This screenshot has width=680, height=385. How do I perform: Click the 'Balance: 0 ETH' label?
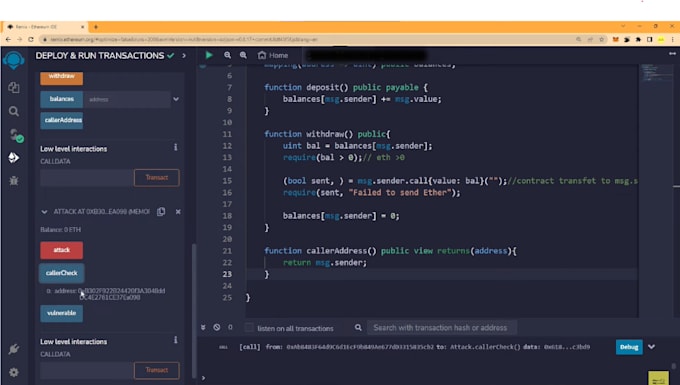[61, 230]
